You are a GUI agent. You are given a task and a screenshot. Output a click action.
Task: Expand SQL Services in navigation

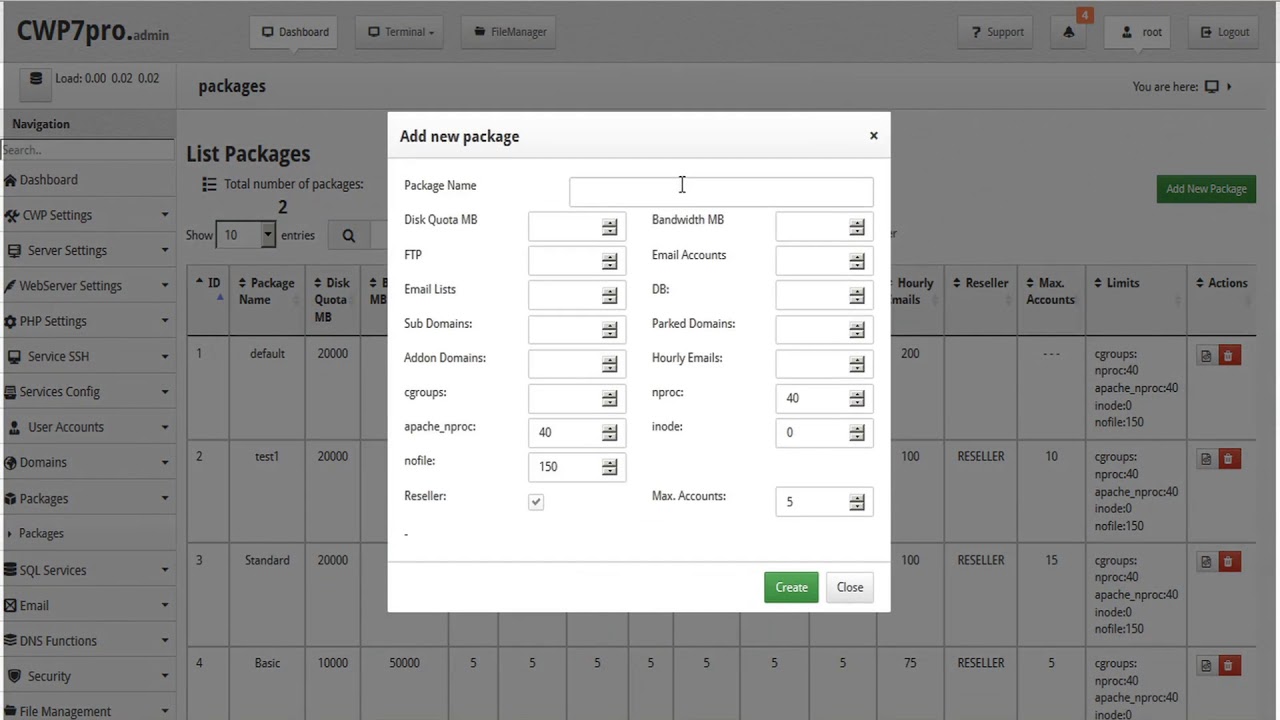(87, 570)
